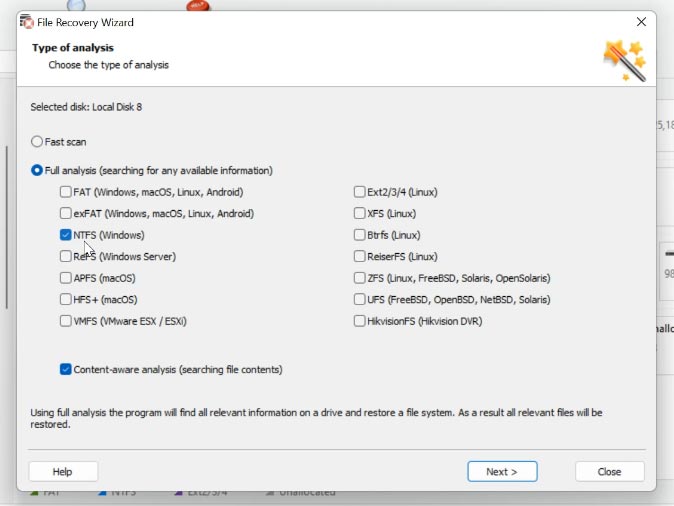Close the File Recovery Wizard dialog
Image resolution: width=674 pixels, height=506 pixels.
641,21
